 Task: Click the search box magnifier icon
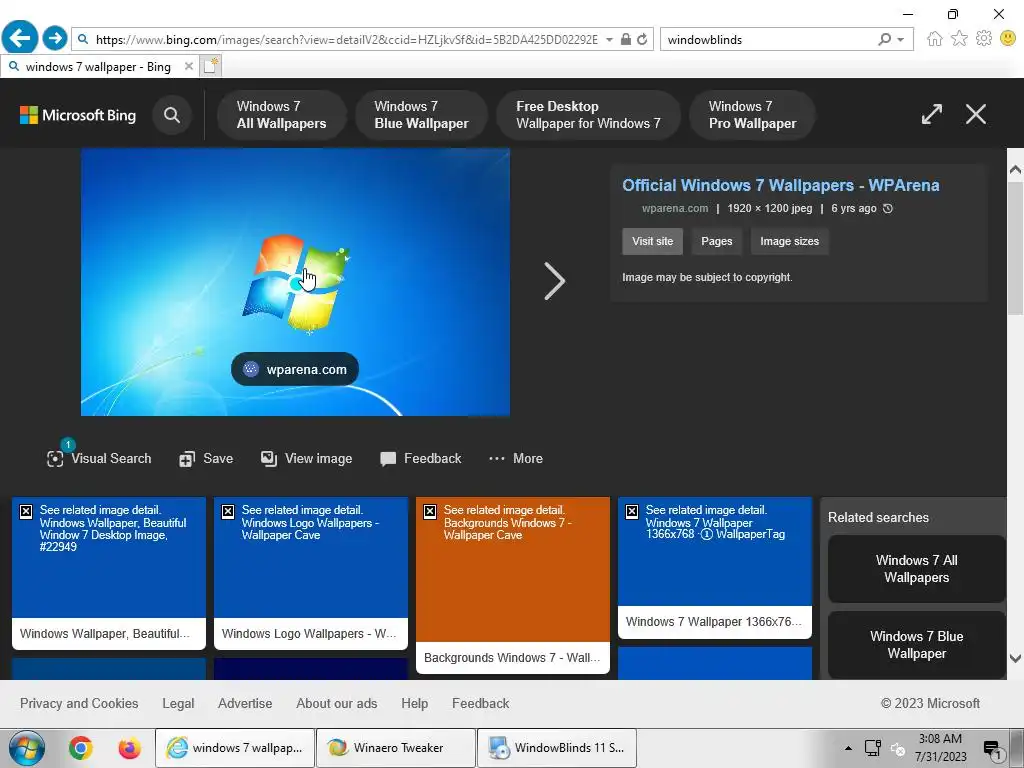(884, 39)
